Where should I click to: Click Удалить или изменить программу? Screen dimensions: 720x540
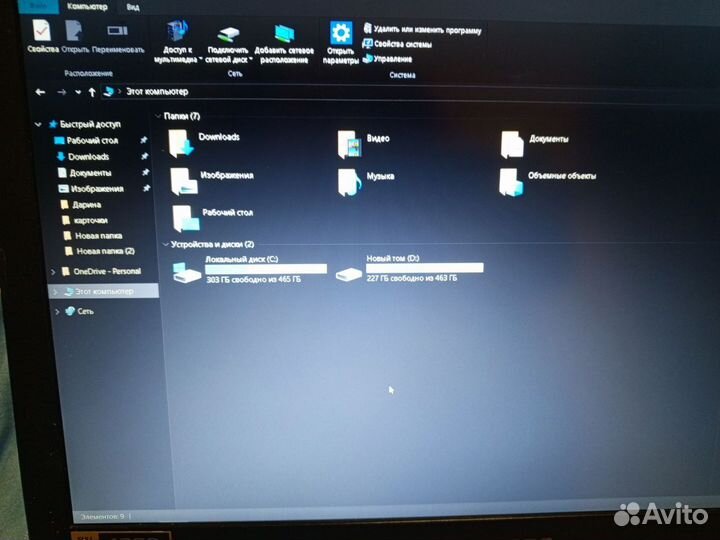[x=426, y=31]
